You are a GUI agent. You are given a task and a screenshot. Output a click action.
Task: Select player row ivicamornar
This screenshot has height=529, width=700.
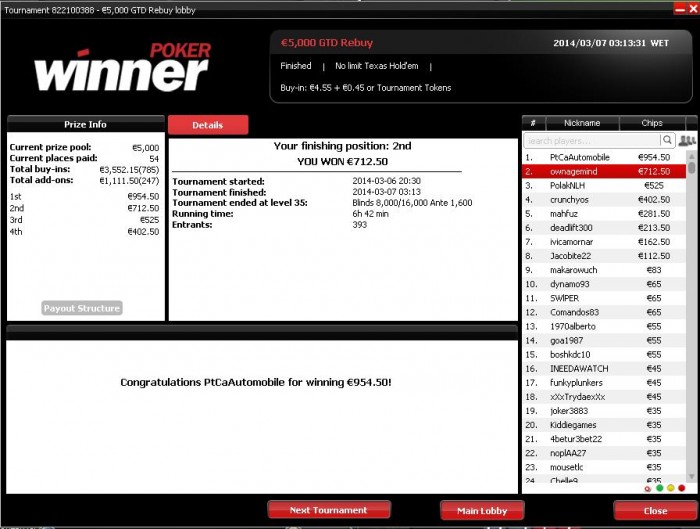[604, 242]
